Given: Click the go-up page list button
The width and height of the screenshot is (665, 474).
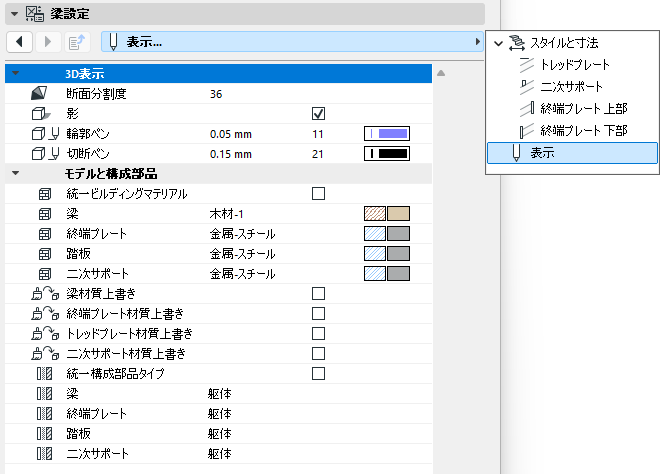Looking at the screenshot, I should pyautogui.click(x=77, y=42).
